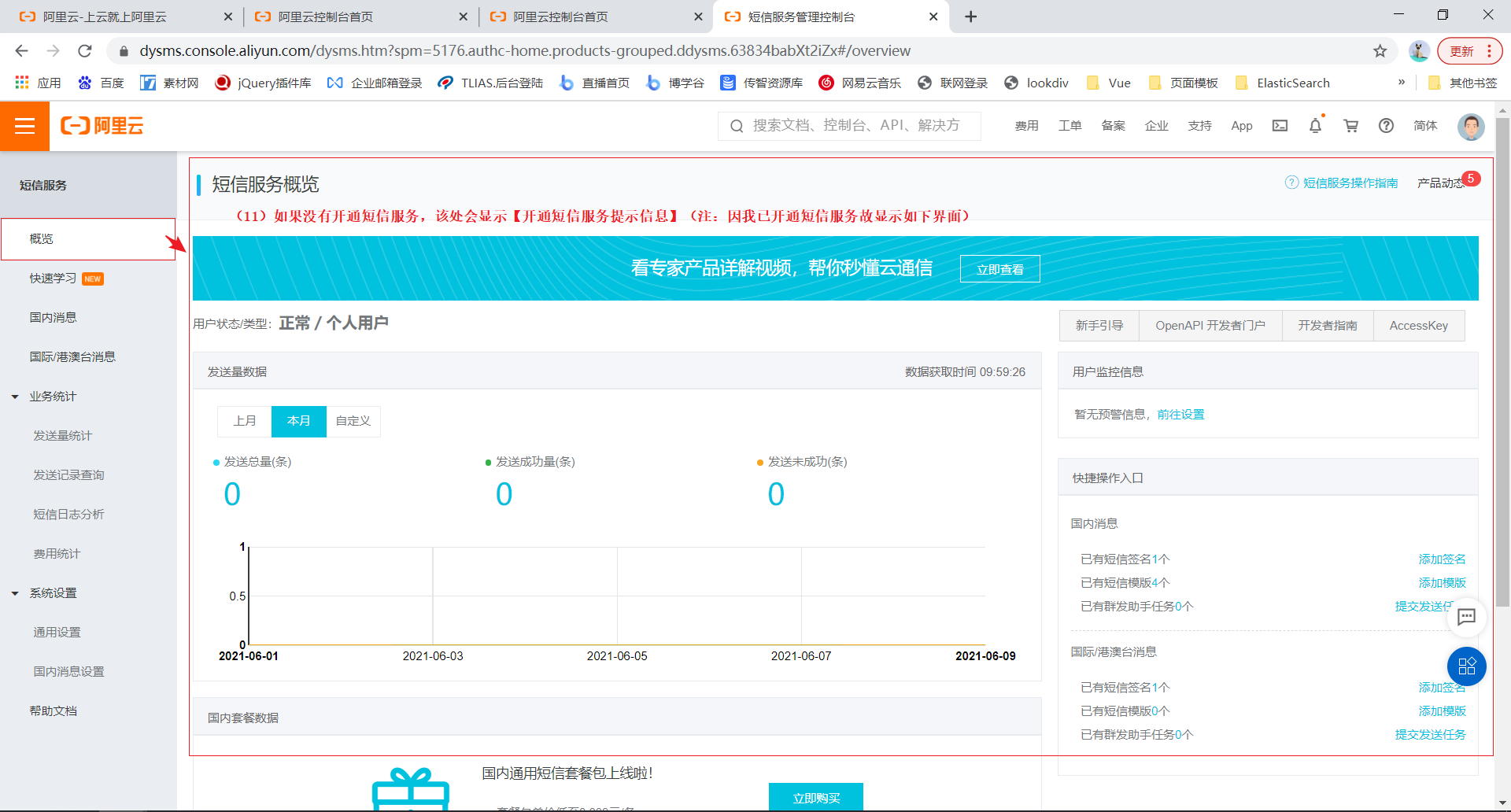Open the blue floating apps grid button
Screen dimensions: 1511x812
(x=1466, y=666)
